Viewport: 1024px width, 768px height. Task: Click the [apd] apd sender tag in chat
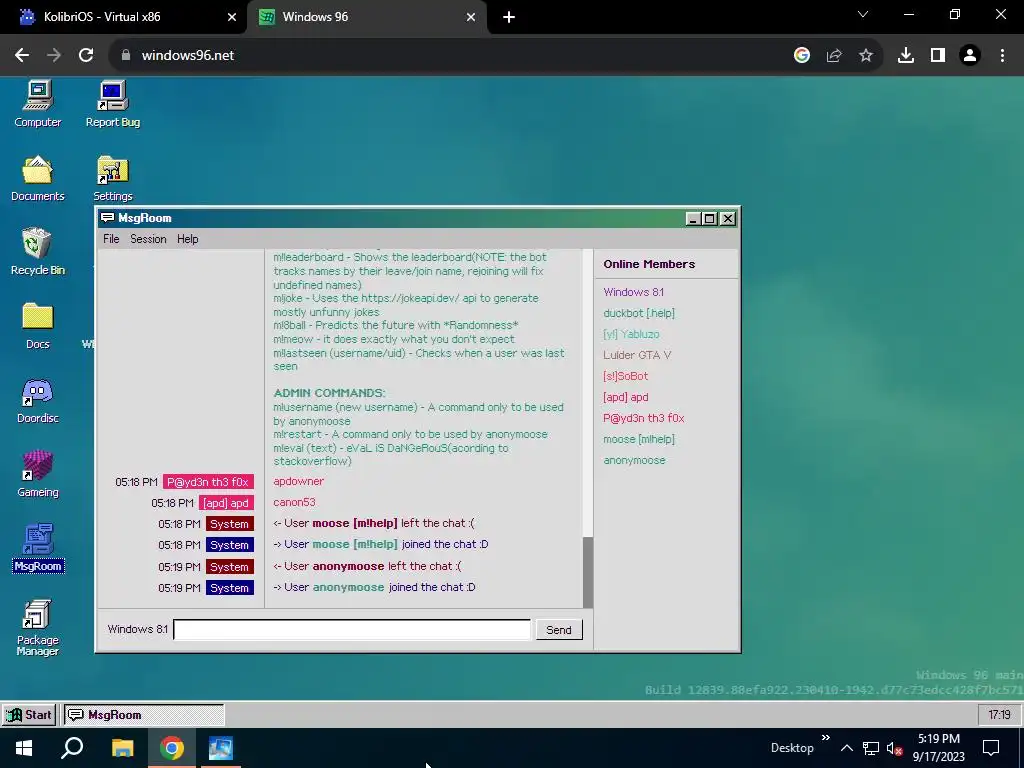coord(226,503)
